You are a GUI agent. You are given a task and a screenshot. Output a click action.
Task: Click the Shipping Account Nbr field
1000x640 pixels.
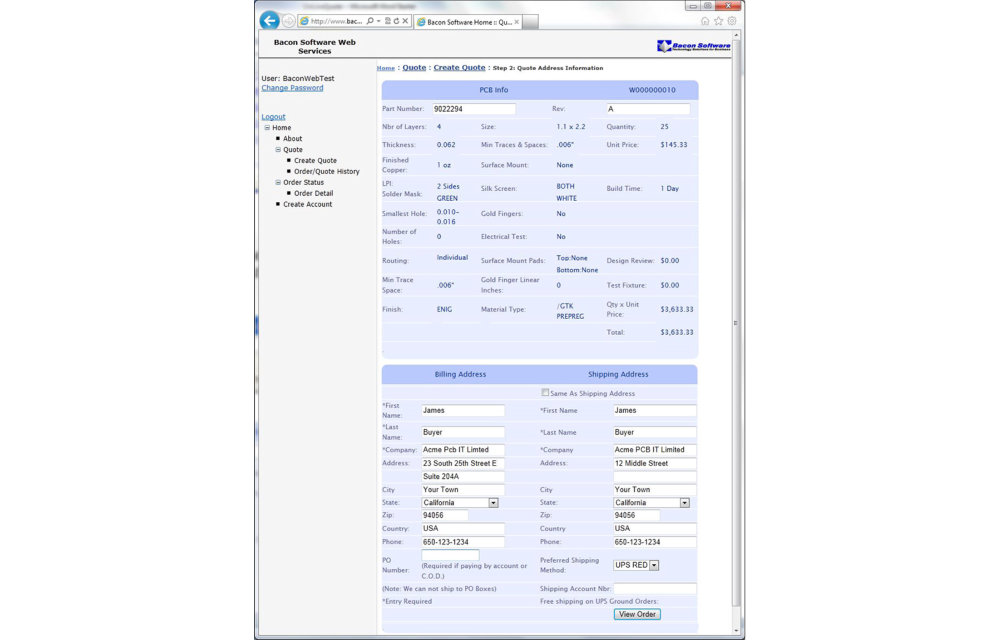point(654,588)
